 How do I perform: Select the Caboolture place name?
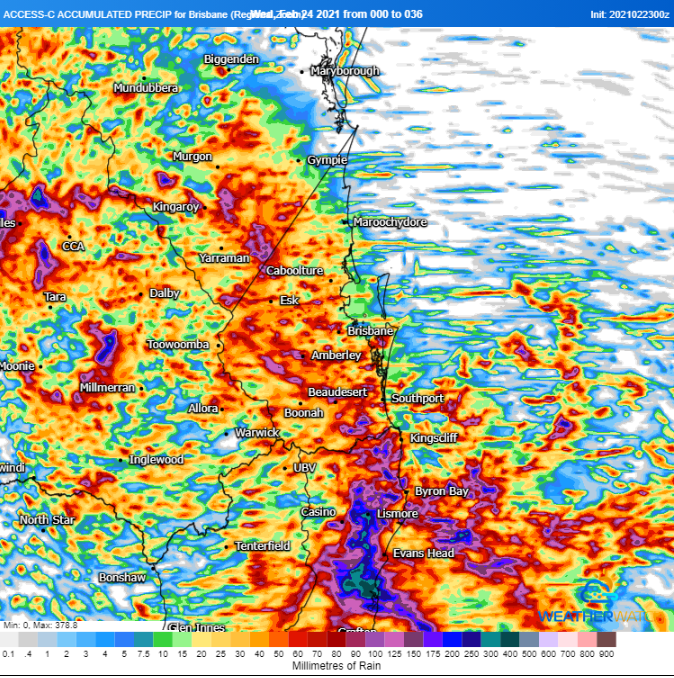(294, 271)
